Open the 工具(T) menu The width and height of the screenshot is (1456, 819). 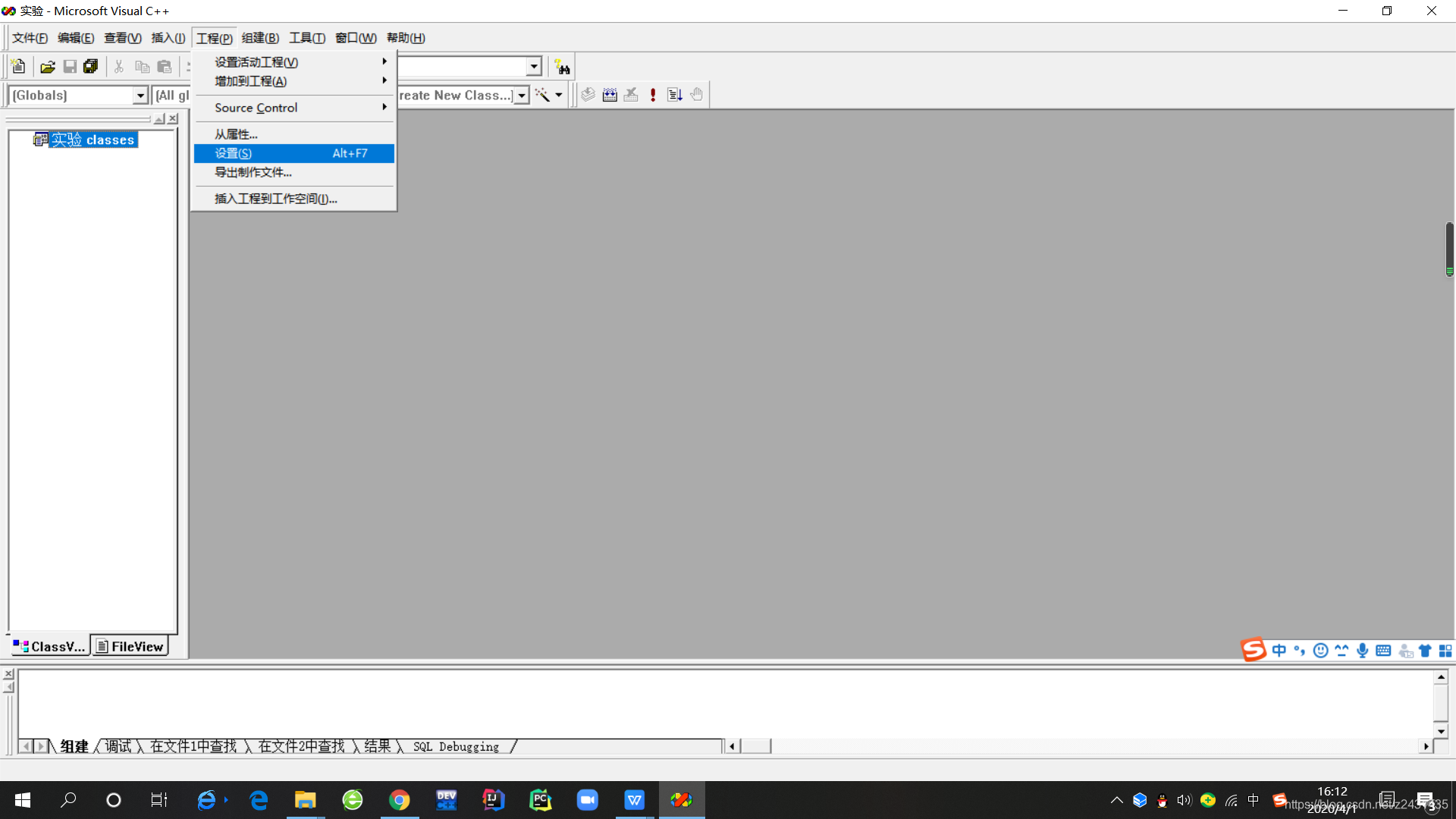pos(307,38)
